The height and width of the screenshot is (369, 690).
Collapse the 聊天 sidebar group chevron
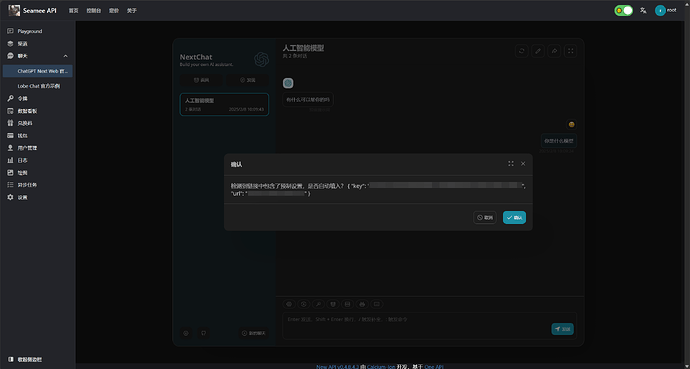coord(66,56)
